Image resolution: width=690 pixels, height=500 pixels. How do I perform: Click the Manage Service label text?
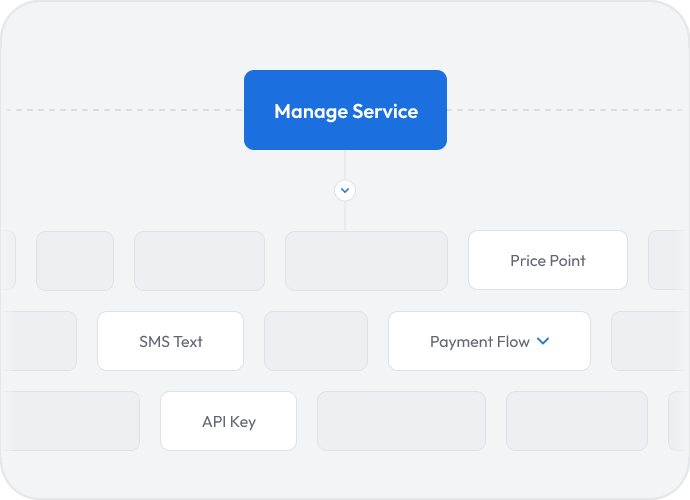[346, 111]
